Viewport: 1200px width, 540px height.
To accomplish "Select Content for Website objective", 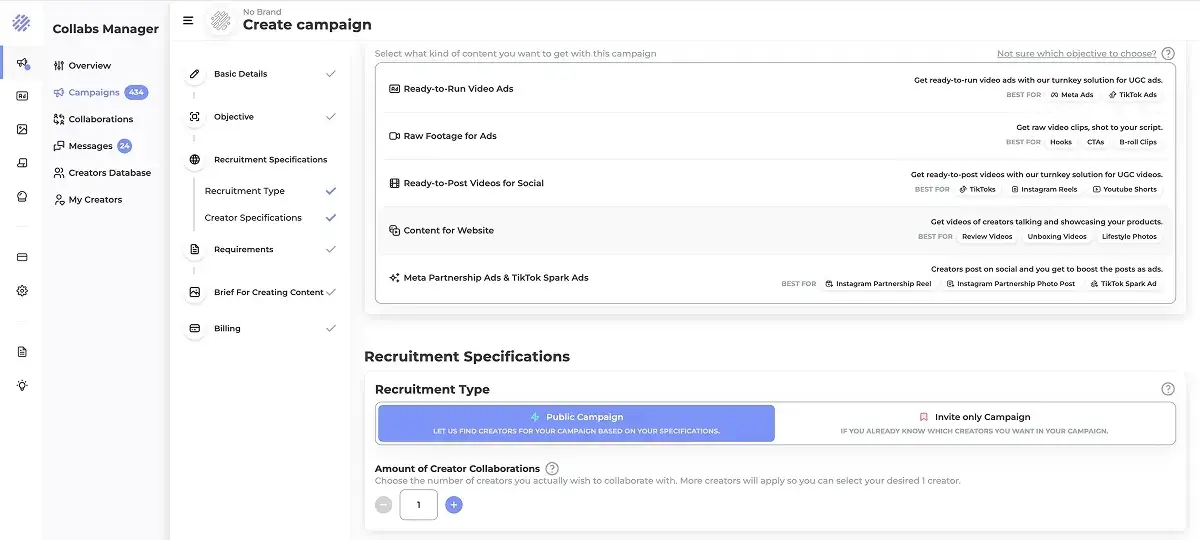I will (775, 230).
